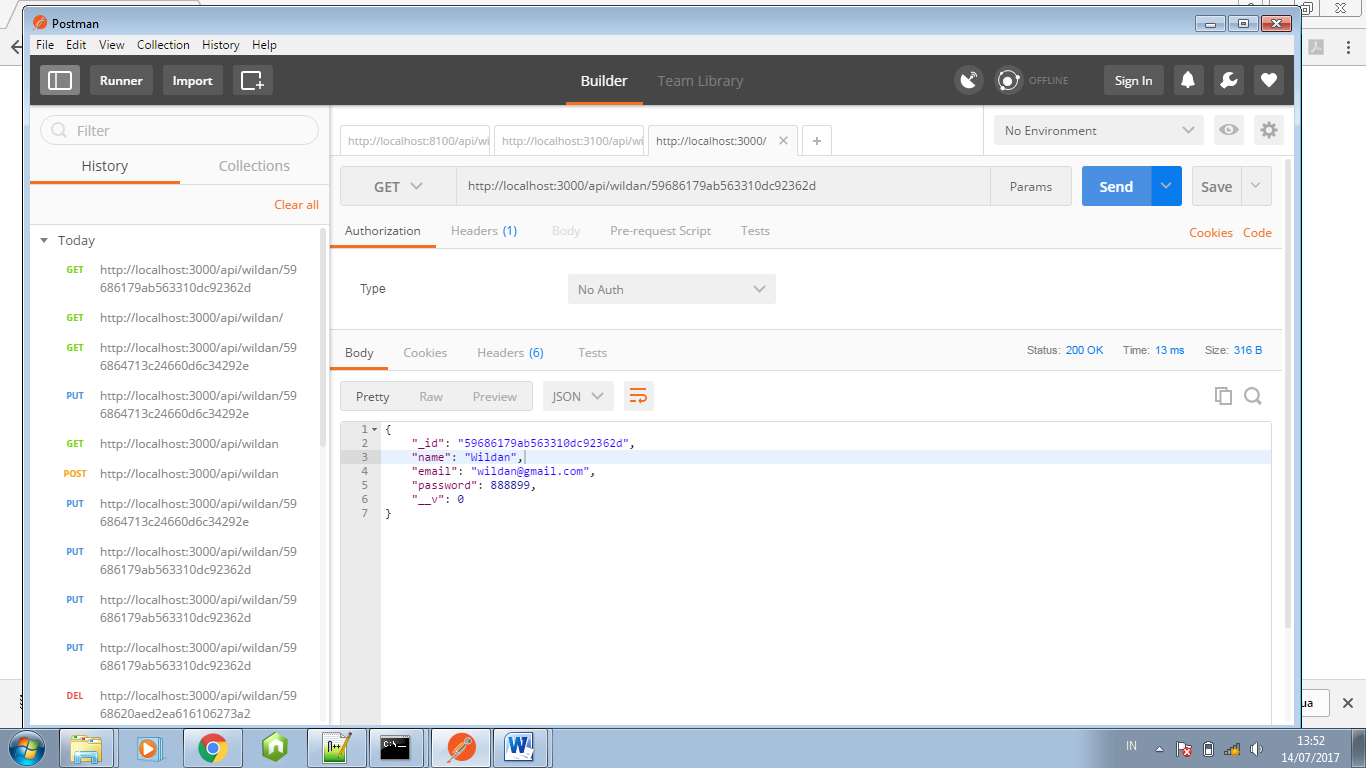
Task: Open the No Environment dropdown
Action: click(1098, 130)
